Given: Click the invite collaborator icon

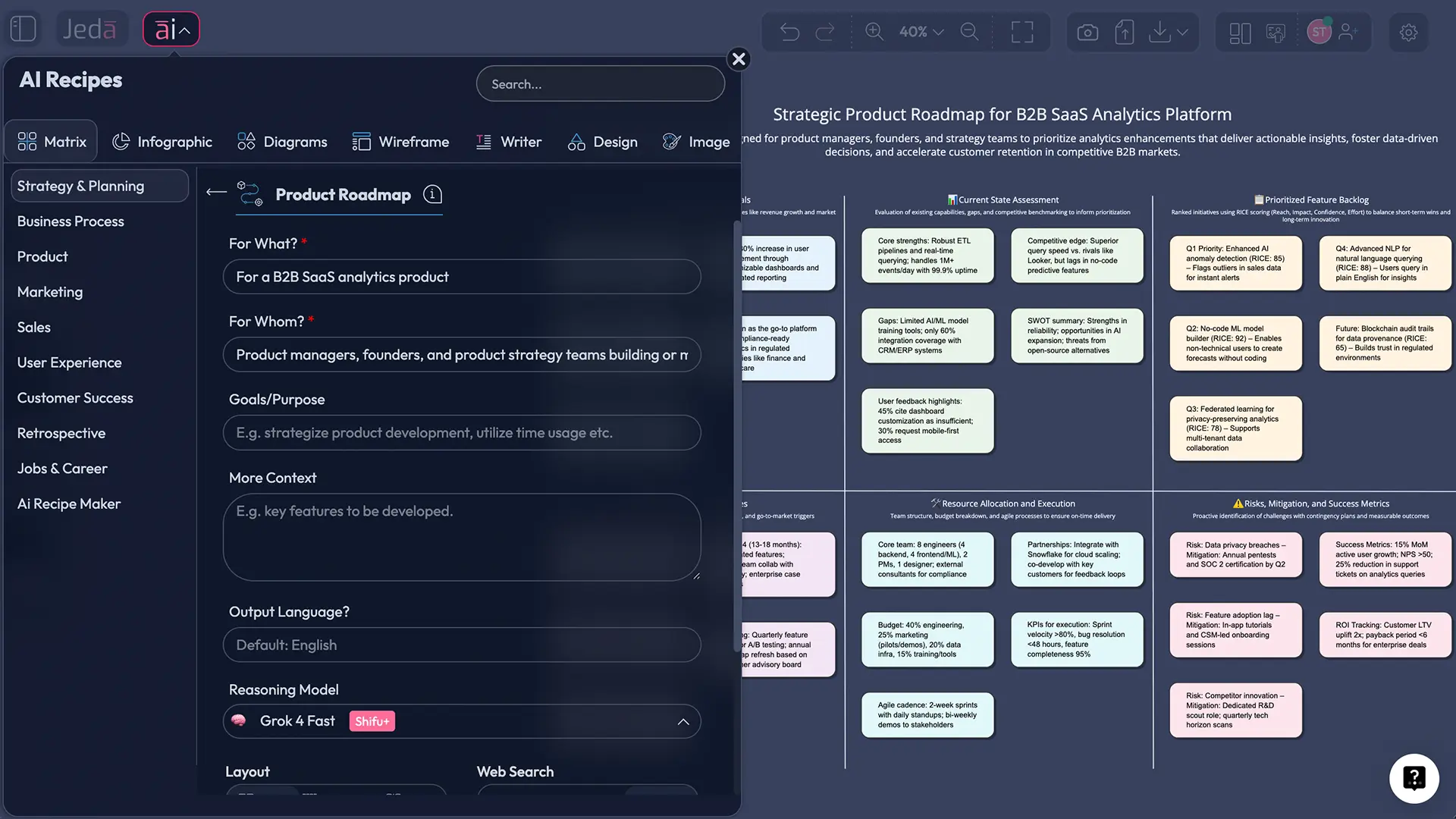Looking at the screenshot, I should coord(1349,32).
